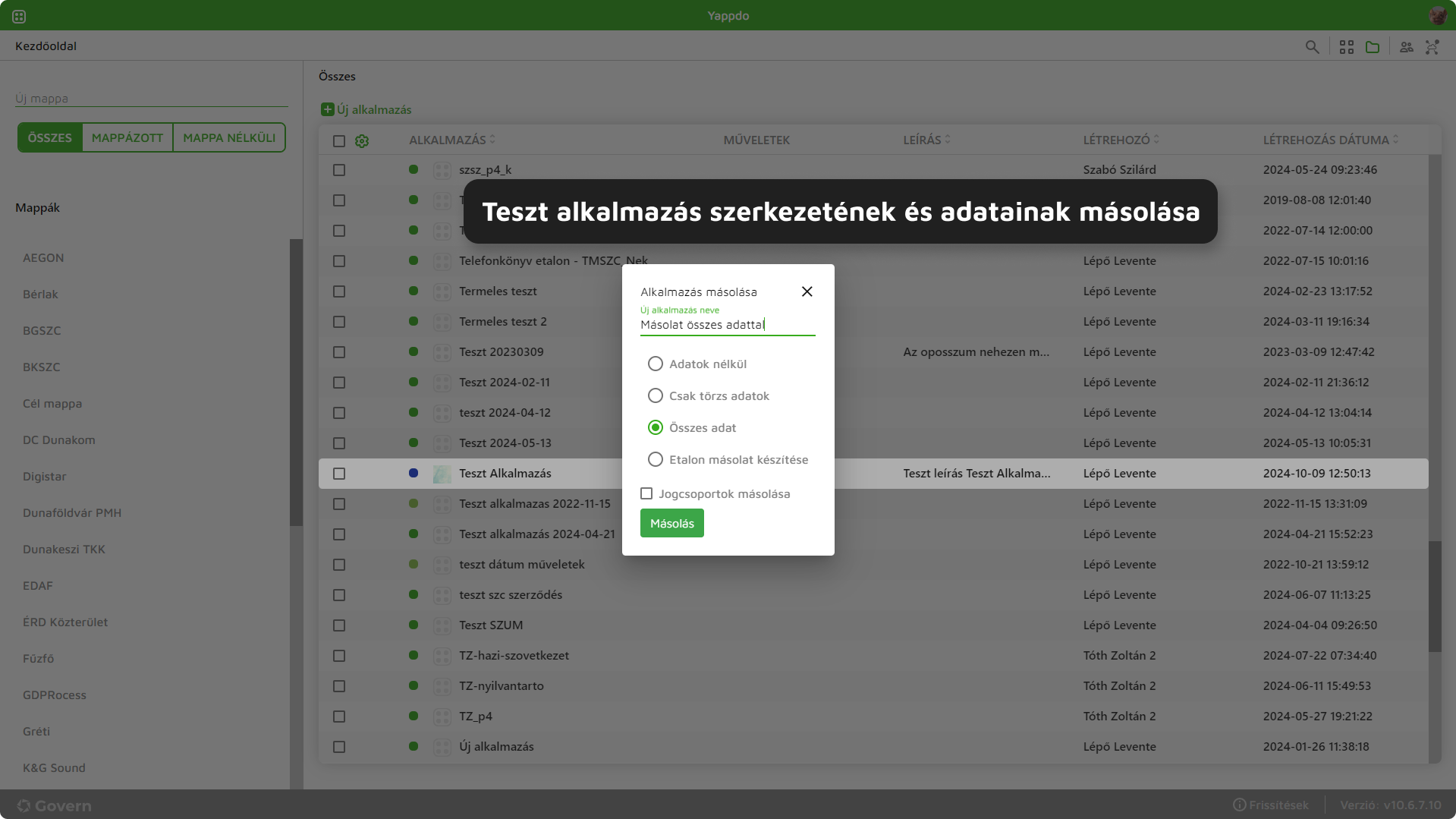Select the 'Adatok nélkül' radio option
This screenshot has width=1456, height=819.
pyautogui.click(x=656, y=364)
